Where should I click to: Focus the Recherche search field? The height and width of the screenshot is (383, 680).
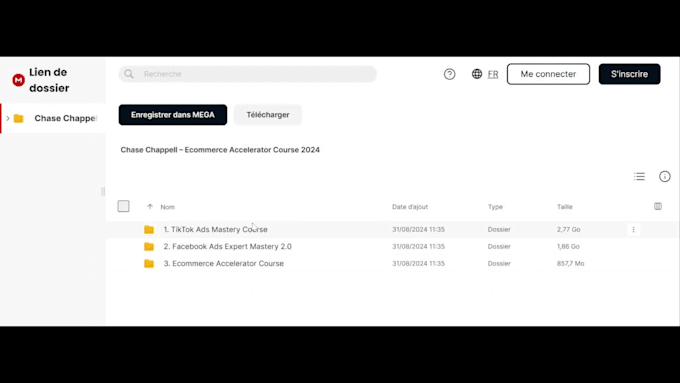(248, 74)
